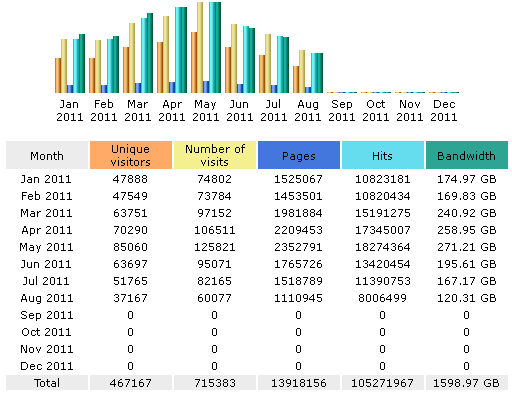This screenshot has width=512, height=397.
Task: Click visits value 97152
Action: pyautogui.click(x=214, y=213)
